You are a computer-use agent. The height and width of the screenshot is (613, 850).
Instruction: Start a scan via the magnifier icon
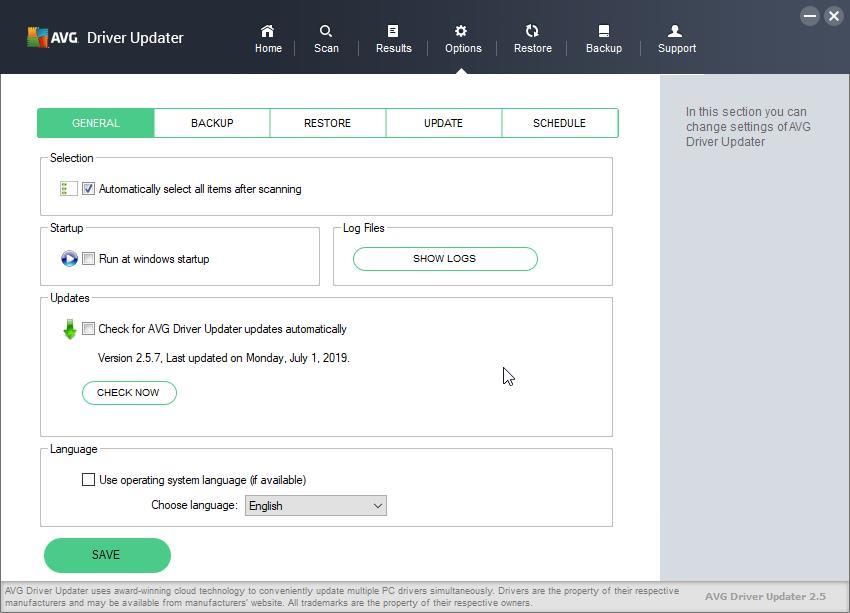[x=326, y=31]
